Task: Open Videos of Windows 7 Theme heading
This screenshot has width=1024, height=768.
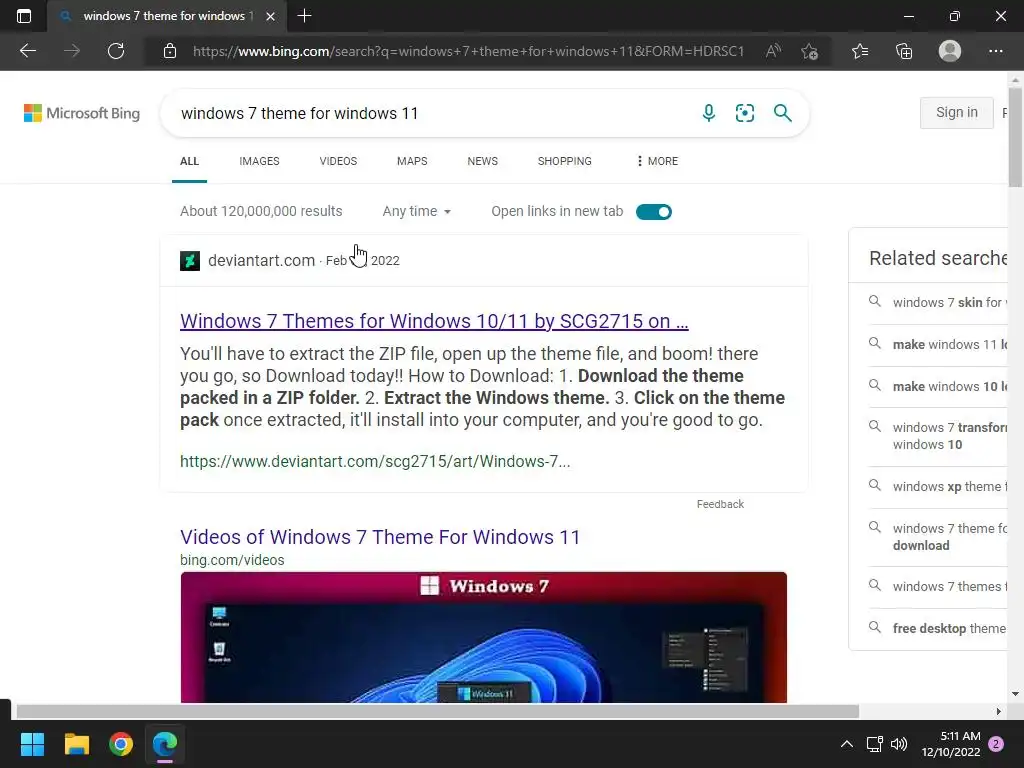Action: tap(380, 537)
